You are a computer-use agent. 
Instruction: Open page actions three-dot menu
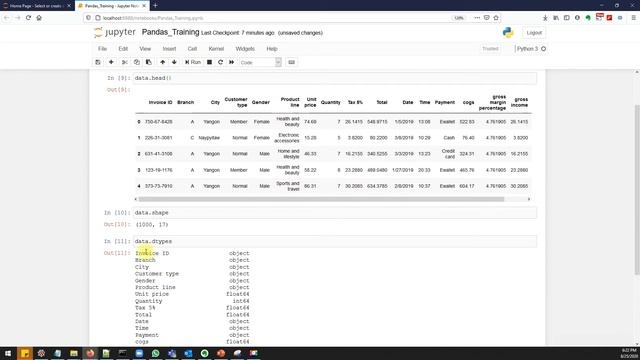click(x=477, y=18)
